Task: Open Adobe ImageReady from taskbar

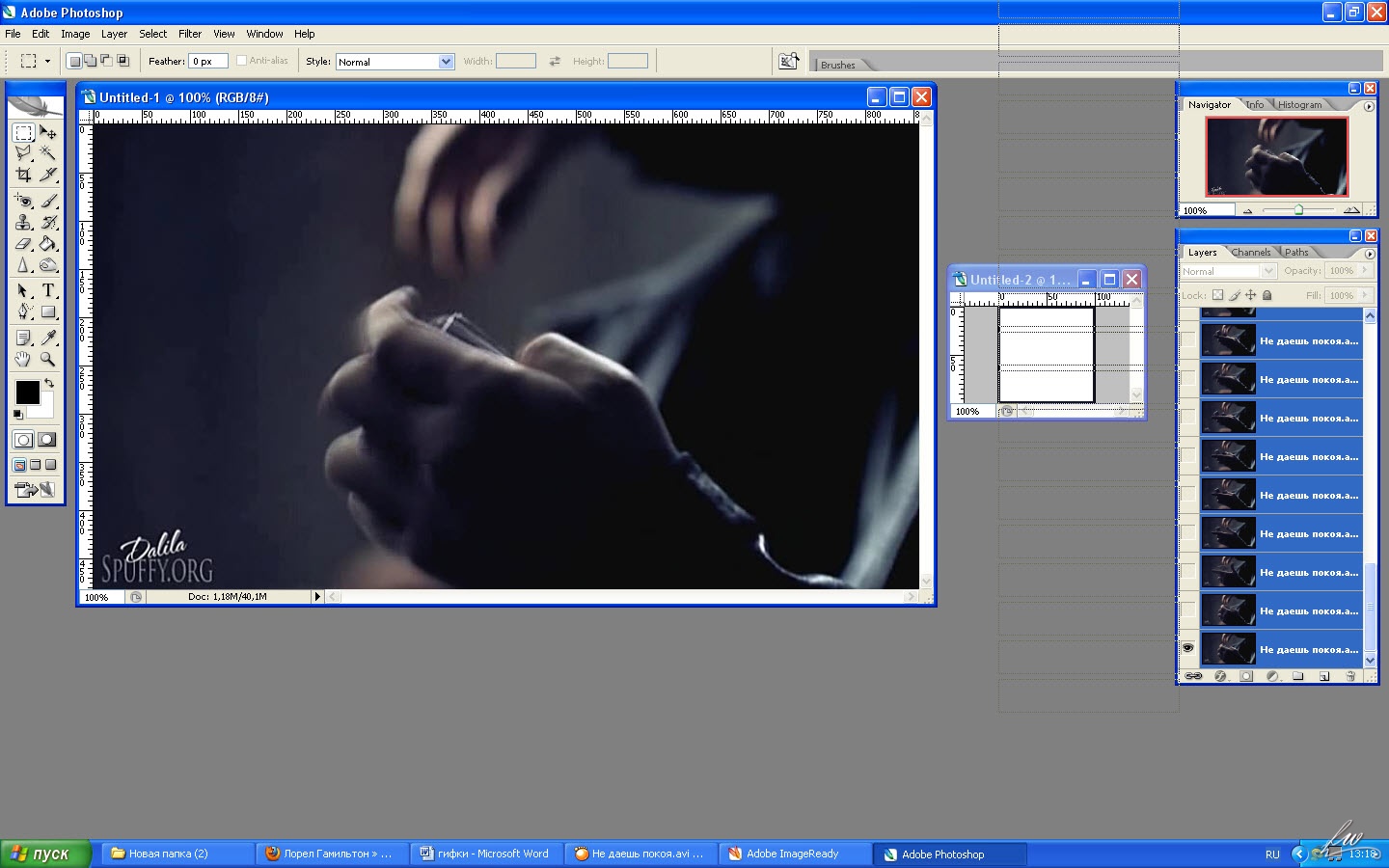Action: (x=795, y=854)
